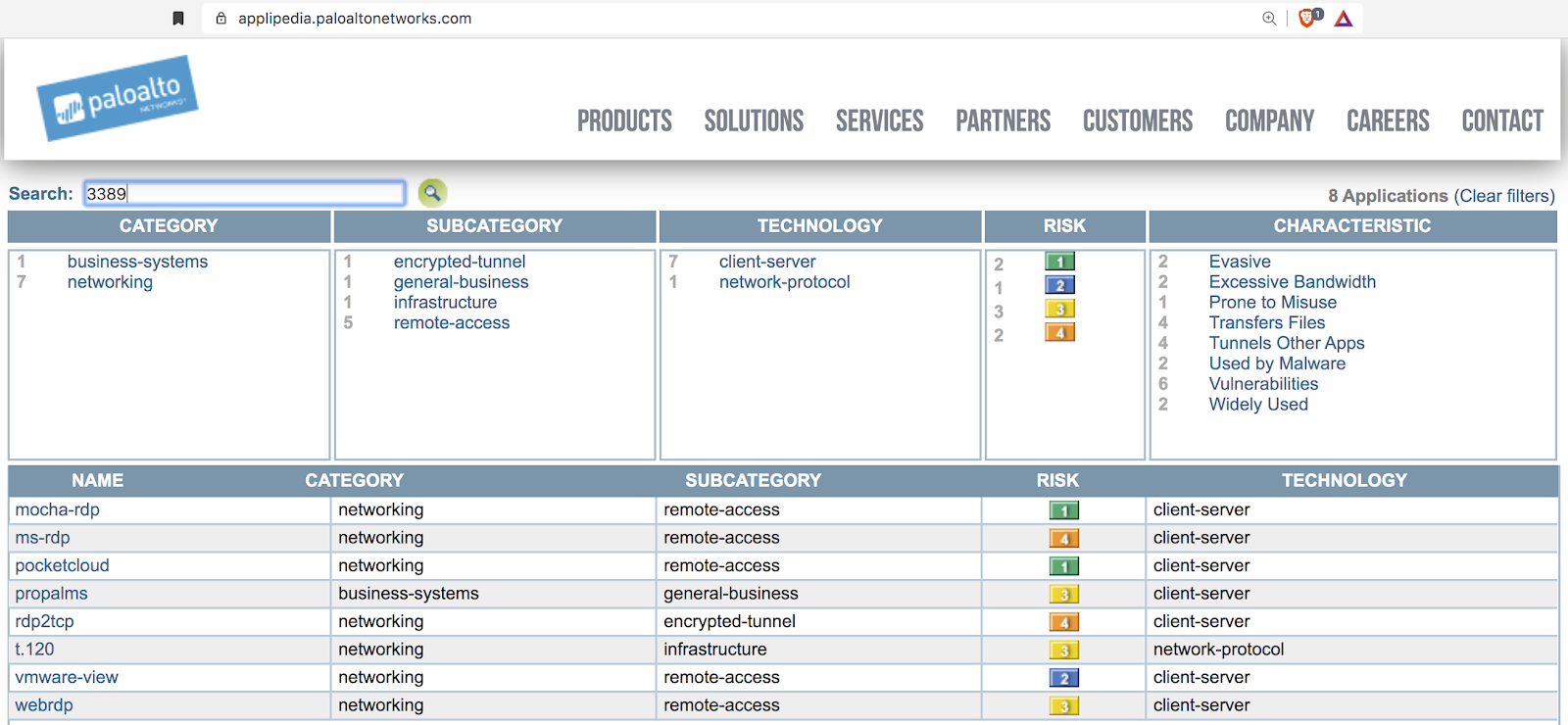Click risk icon in webrdp row
The width and height of the screenshot is (1568, 725).
coord(1064,705)
